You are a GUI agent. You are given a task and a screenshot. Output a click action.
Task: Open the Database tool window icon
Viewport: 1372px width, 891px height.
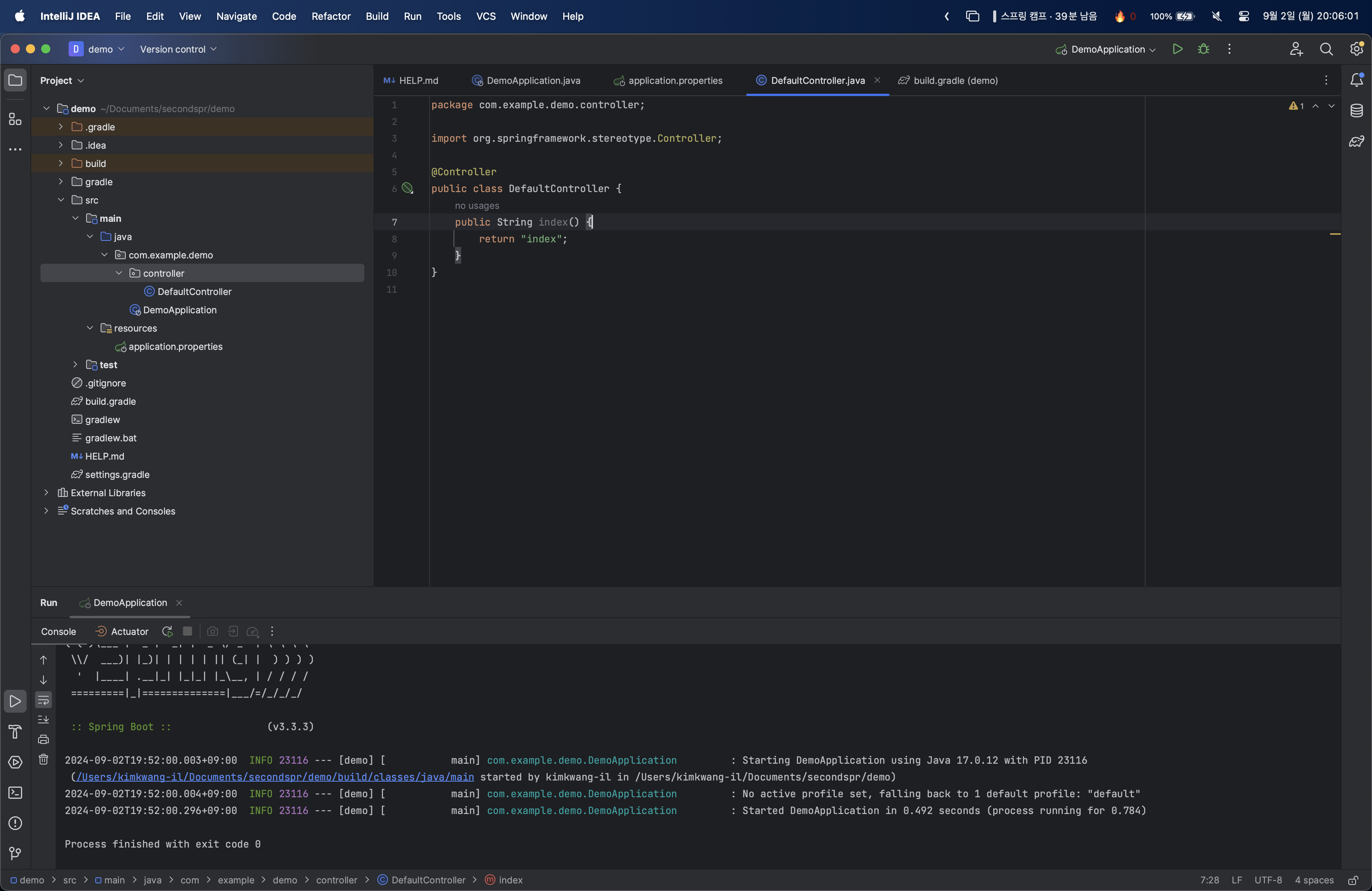(1356, 110)
